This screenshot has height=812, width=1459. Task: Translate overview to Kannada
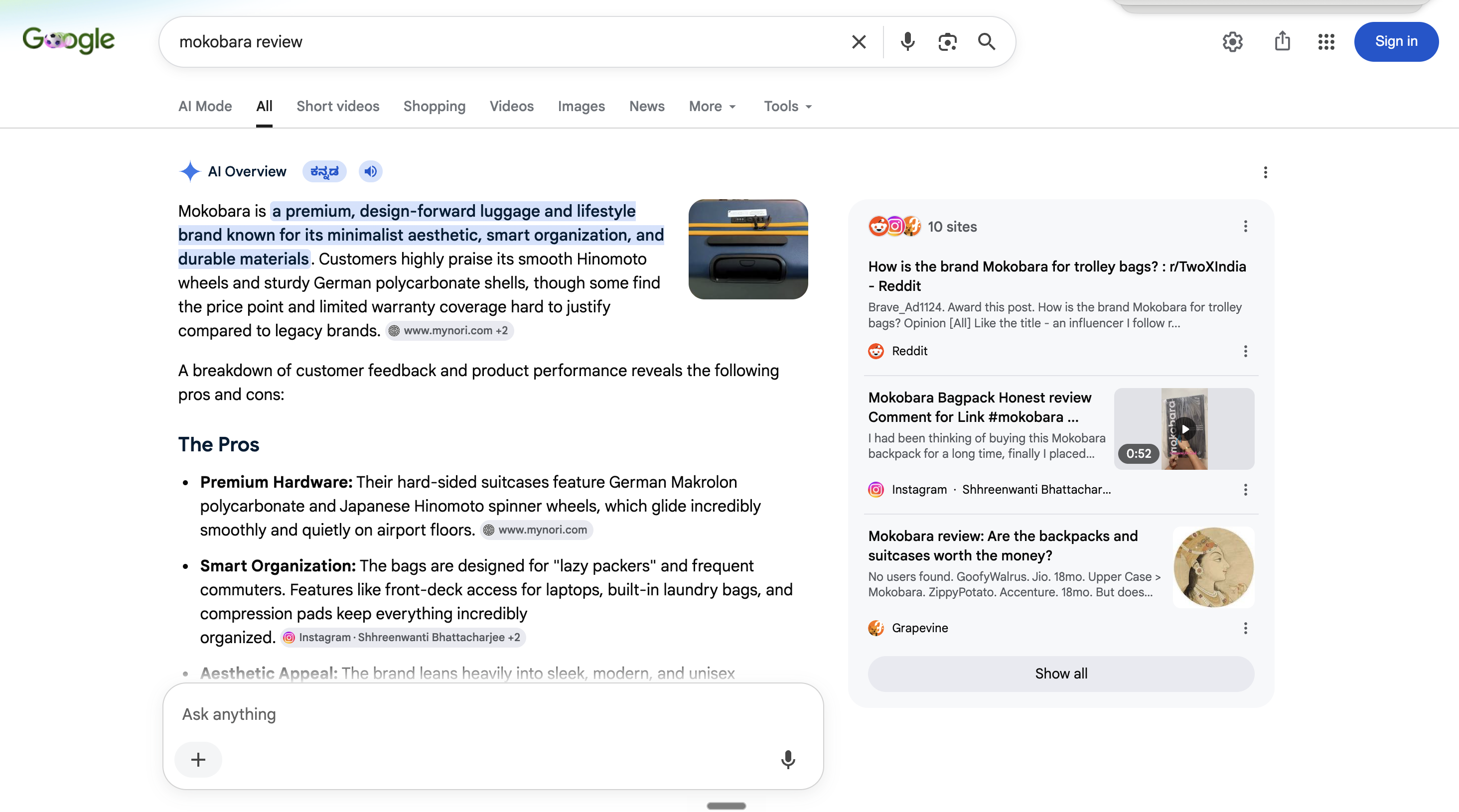(x=324, y=171)
